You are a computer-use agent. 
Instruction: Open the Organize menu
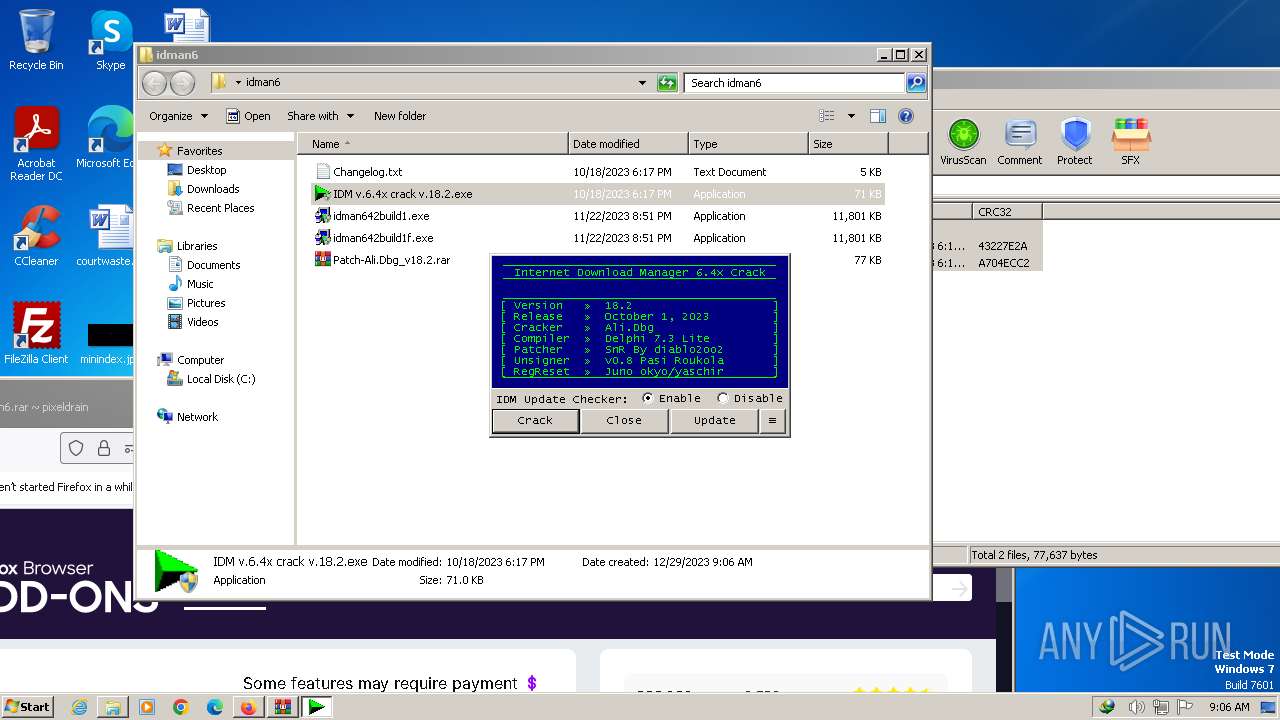coord(178,116)
